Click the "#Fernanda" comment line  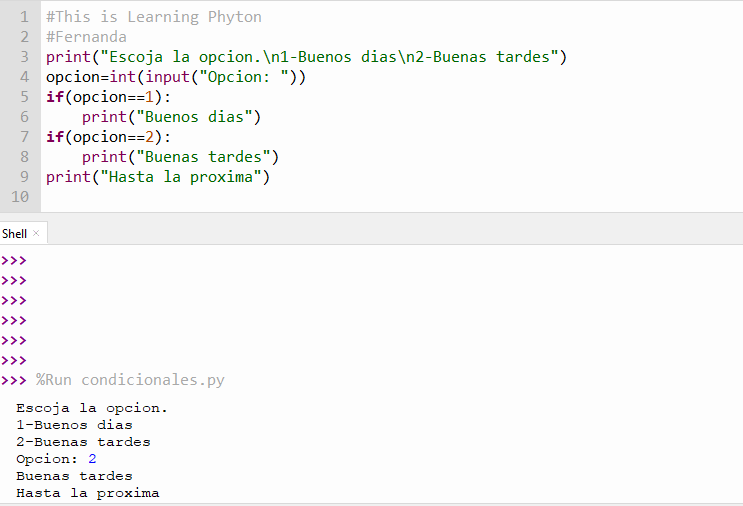[86, 37]
